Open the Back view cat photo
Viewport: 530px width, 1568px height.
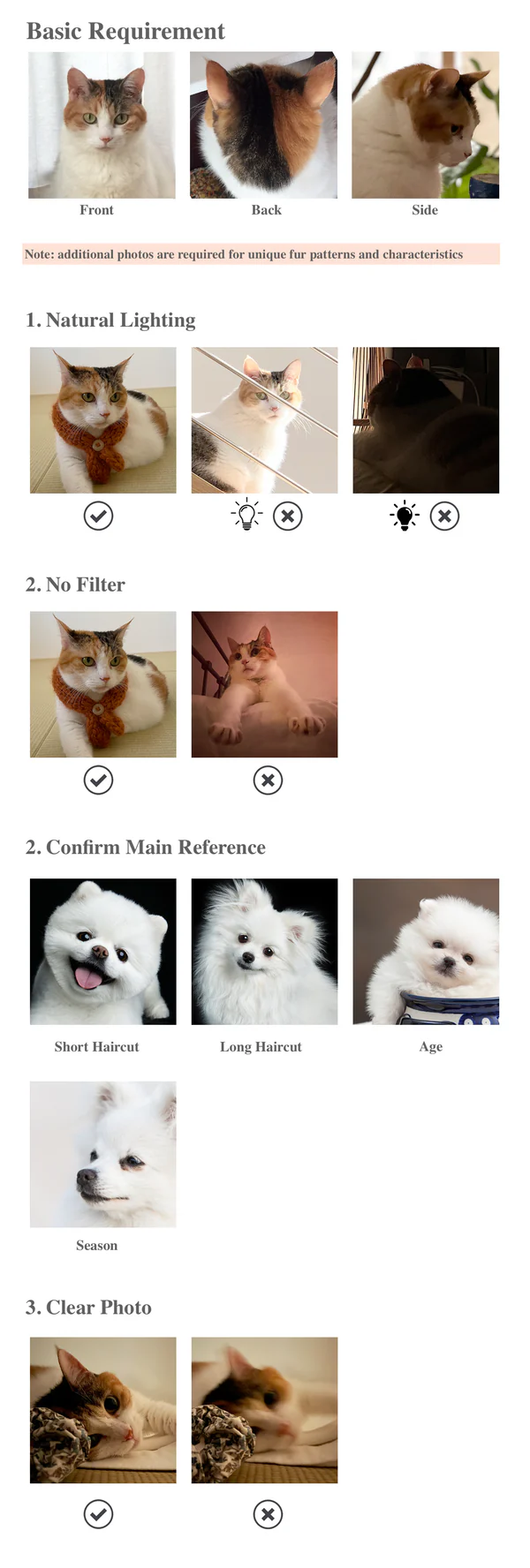[x=263, y=124]
